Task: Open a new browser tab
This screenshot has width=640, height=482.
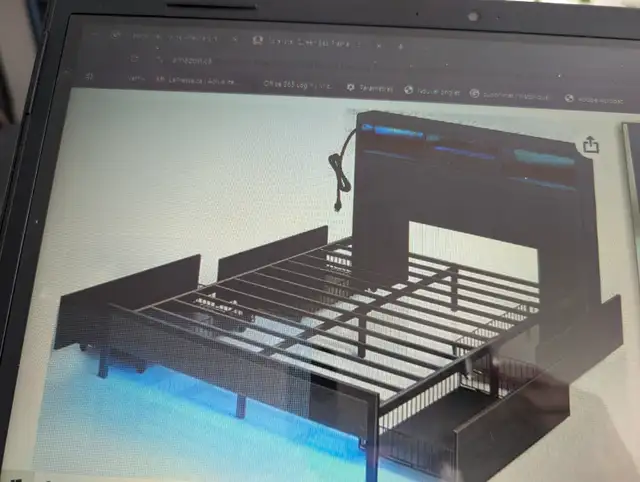Action: pyautogui.click(x=402, y=45)
